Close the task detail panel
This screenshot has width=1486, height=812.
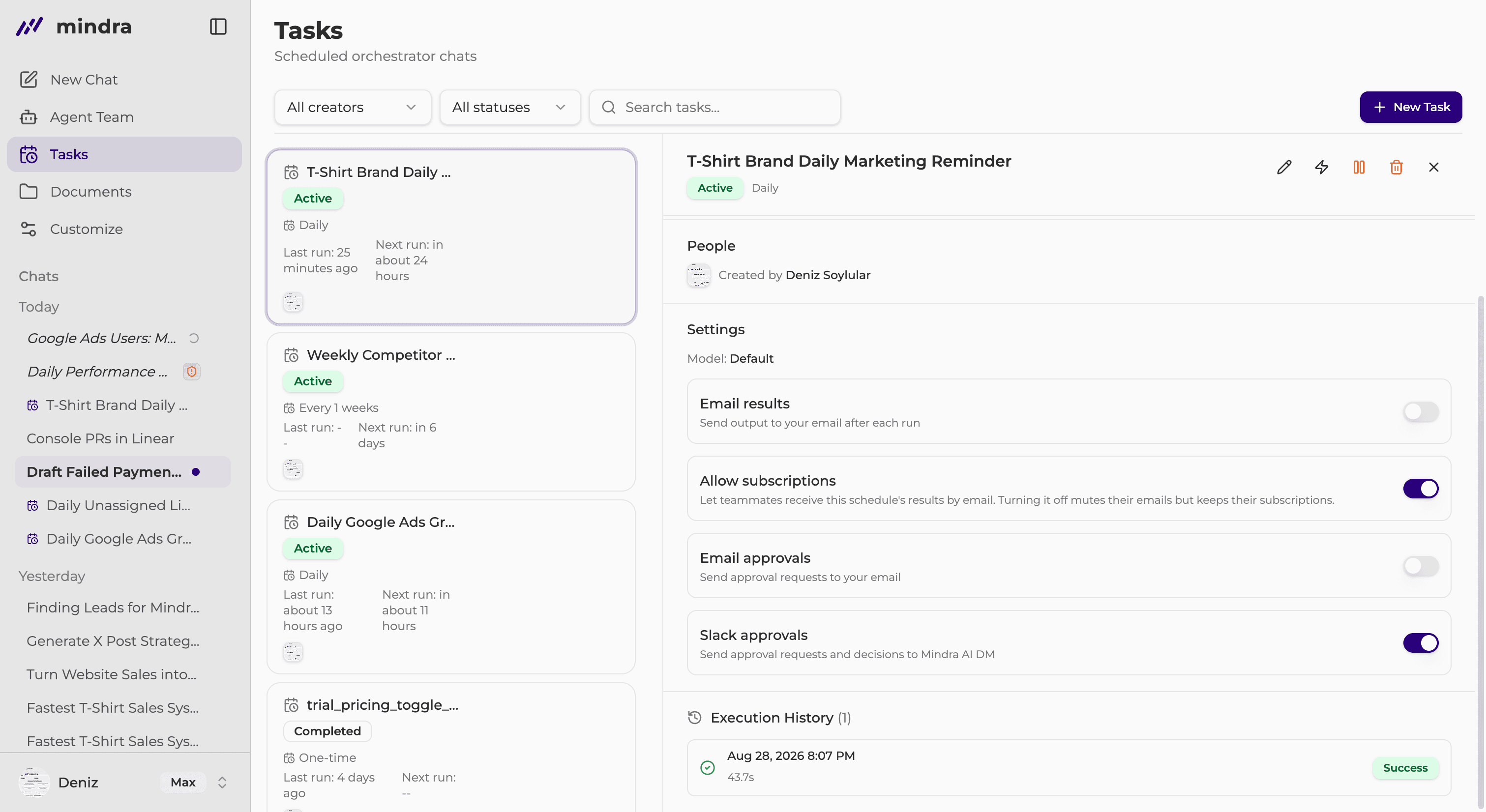[1433, 167]
